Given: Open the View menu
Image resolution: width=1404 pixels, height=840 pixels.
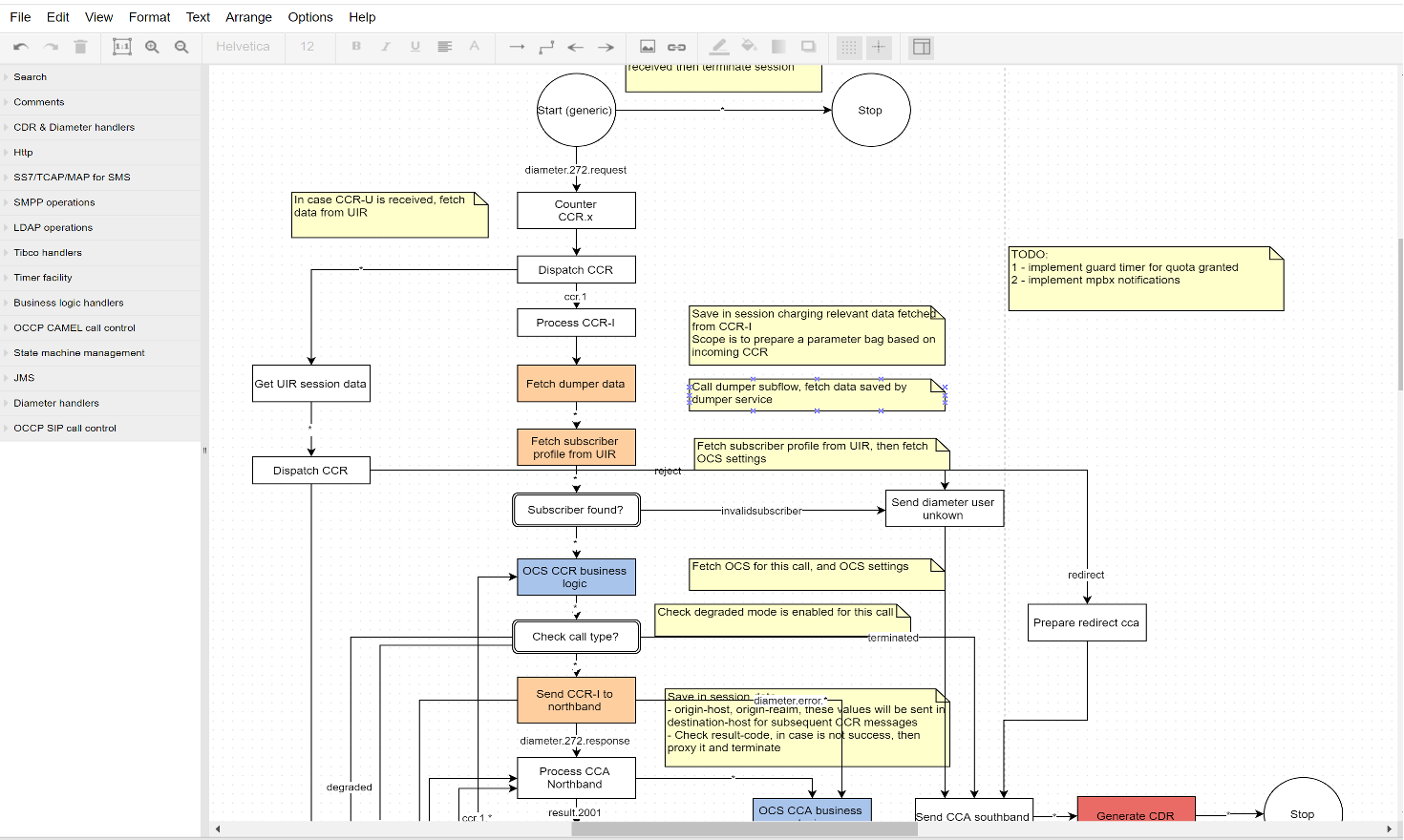Looking at the screenshot, I should 99,17.
